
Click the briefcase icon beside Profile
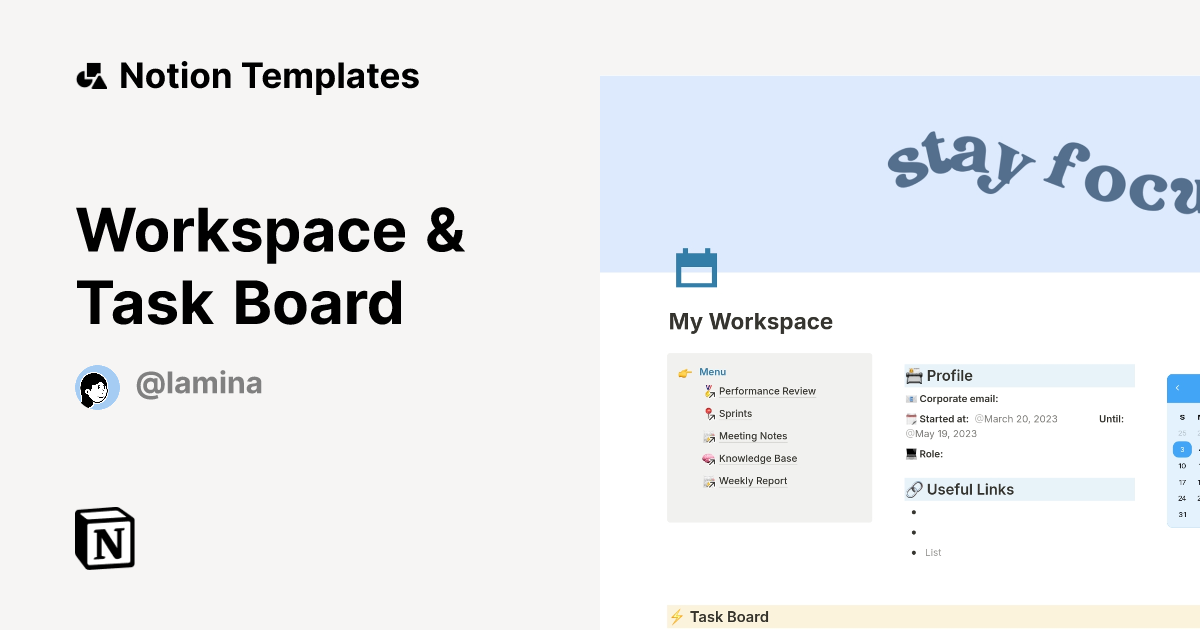click(x=914, y=375)
